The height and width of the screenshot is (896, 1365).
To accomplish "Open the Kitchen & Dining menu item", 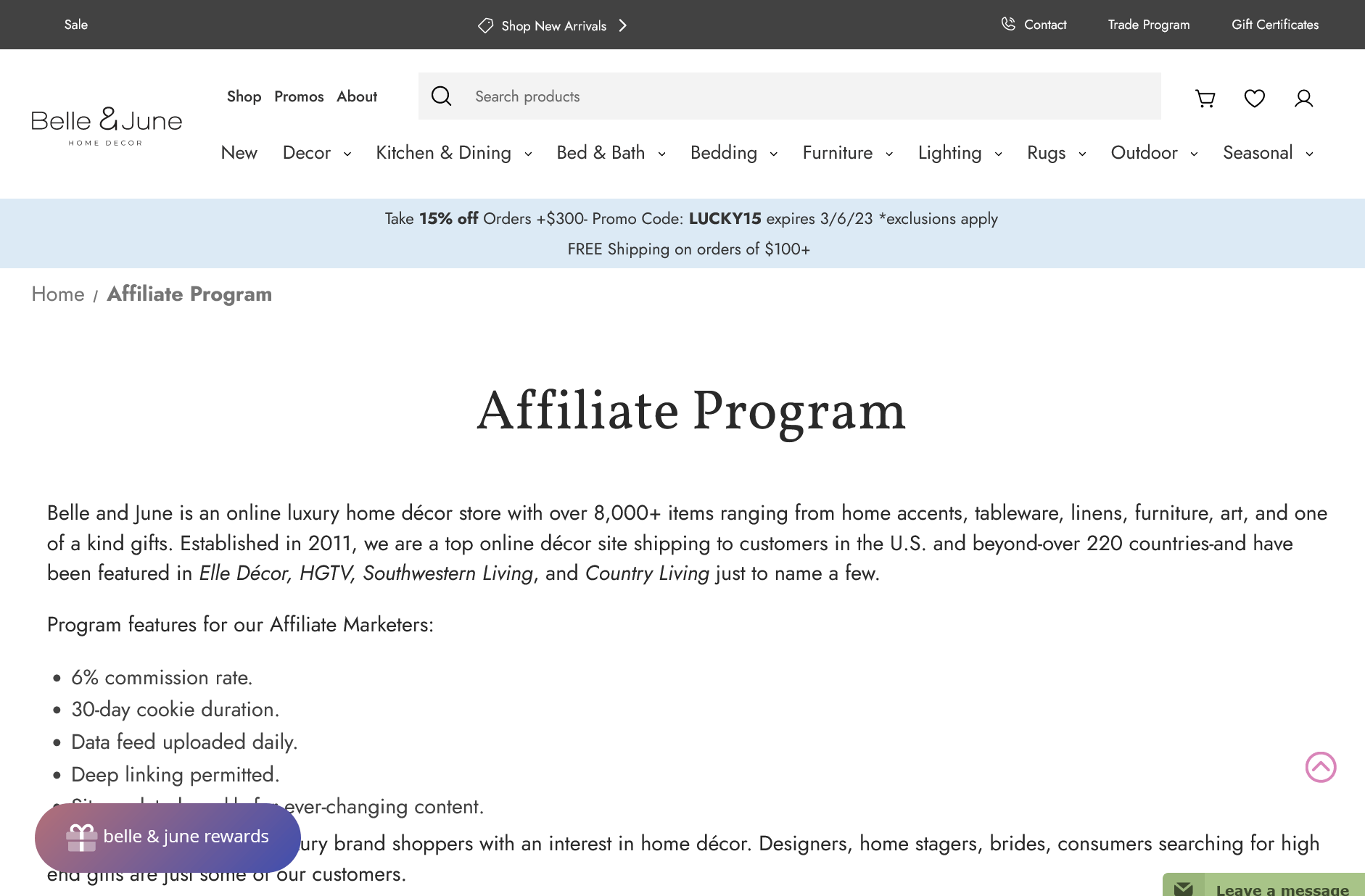I will point(443,153).
